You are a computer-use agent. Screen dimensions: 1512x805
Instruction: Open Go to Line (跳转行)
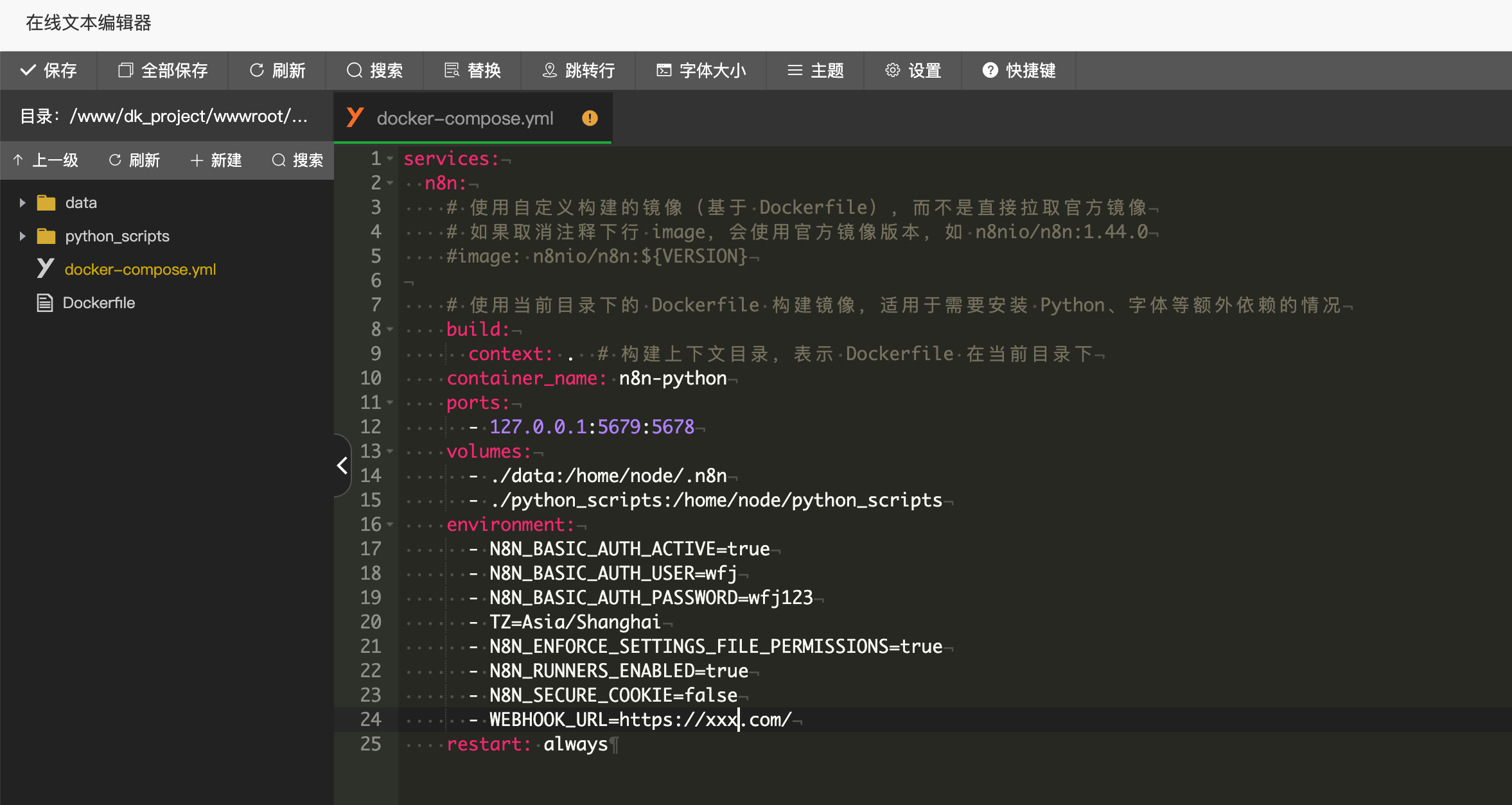click(579, 70)
